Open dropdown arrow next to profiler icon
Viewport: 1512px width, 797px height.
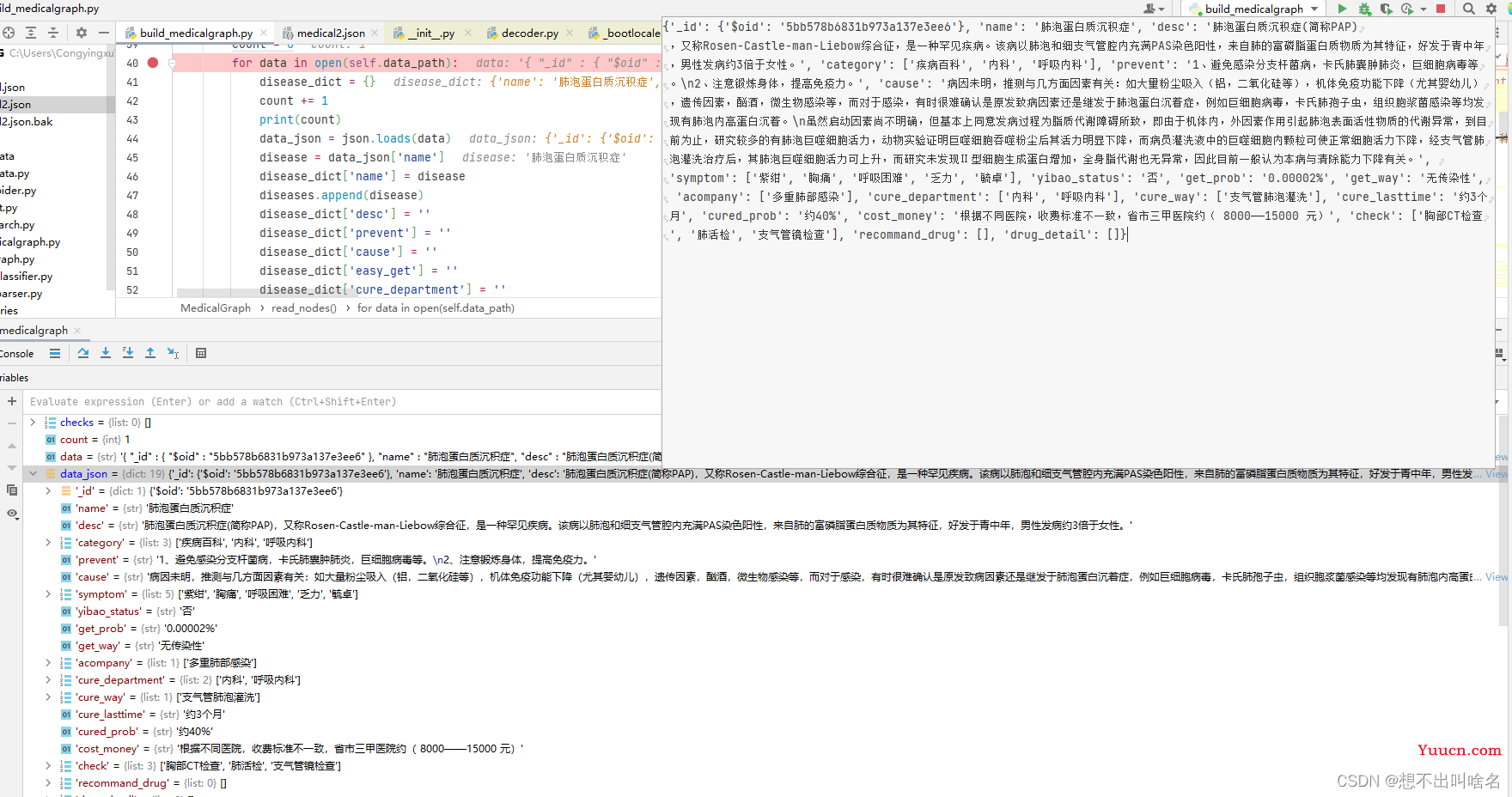point(1423,9)
